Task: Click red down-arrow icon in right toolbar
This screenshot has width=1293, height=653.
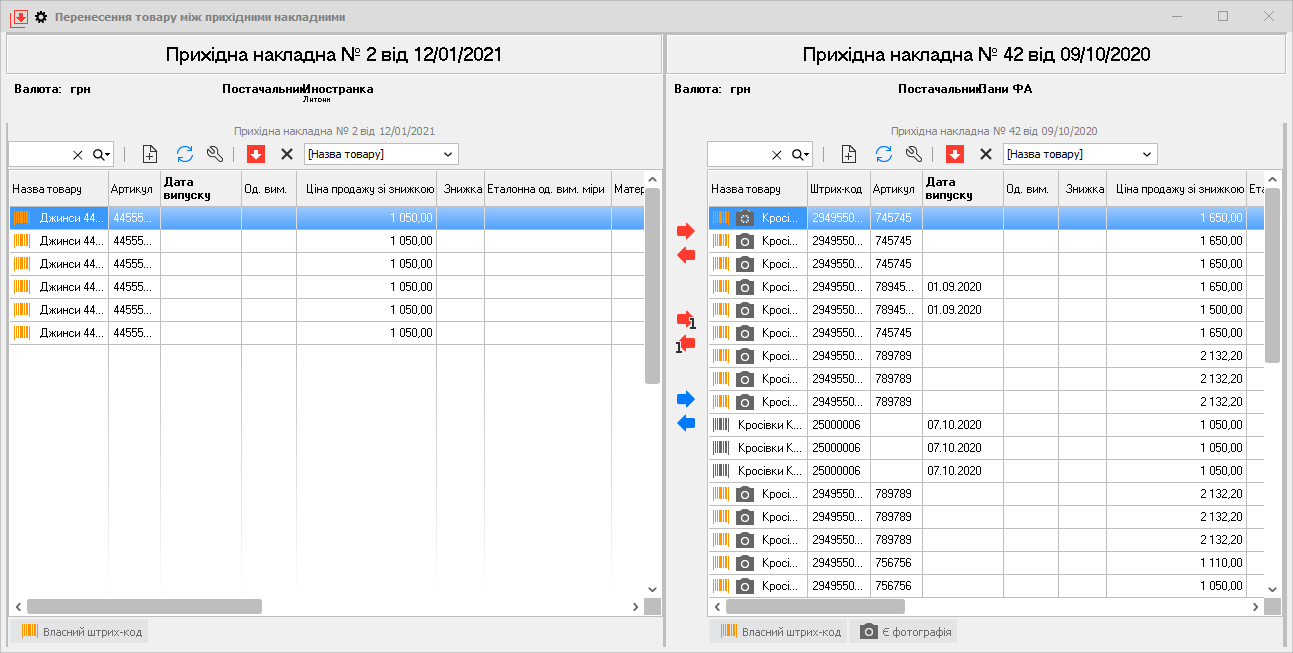Action: 955,154
